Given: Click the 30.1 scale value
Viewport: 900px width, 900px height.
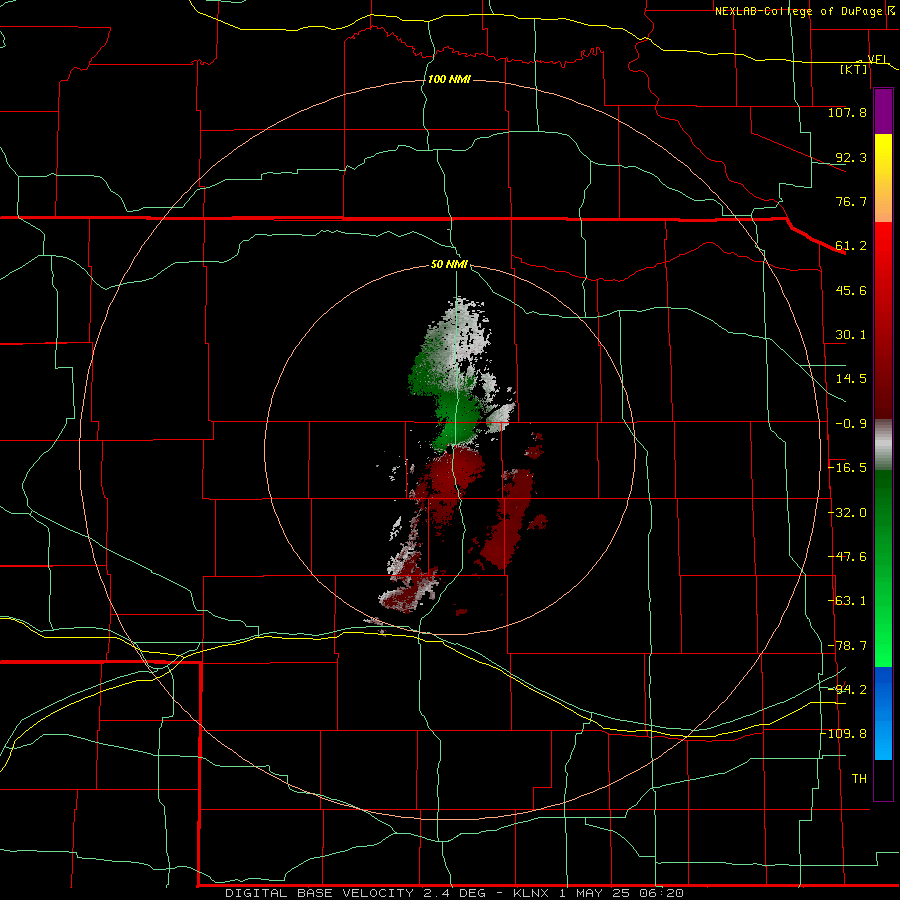Looking at the screenshot, I should pyautogui.click(x=851, y=335).
